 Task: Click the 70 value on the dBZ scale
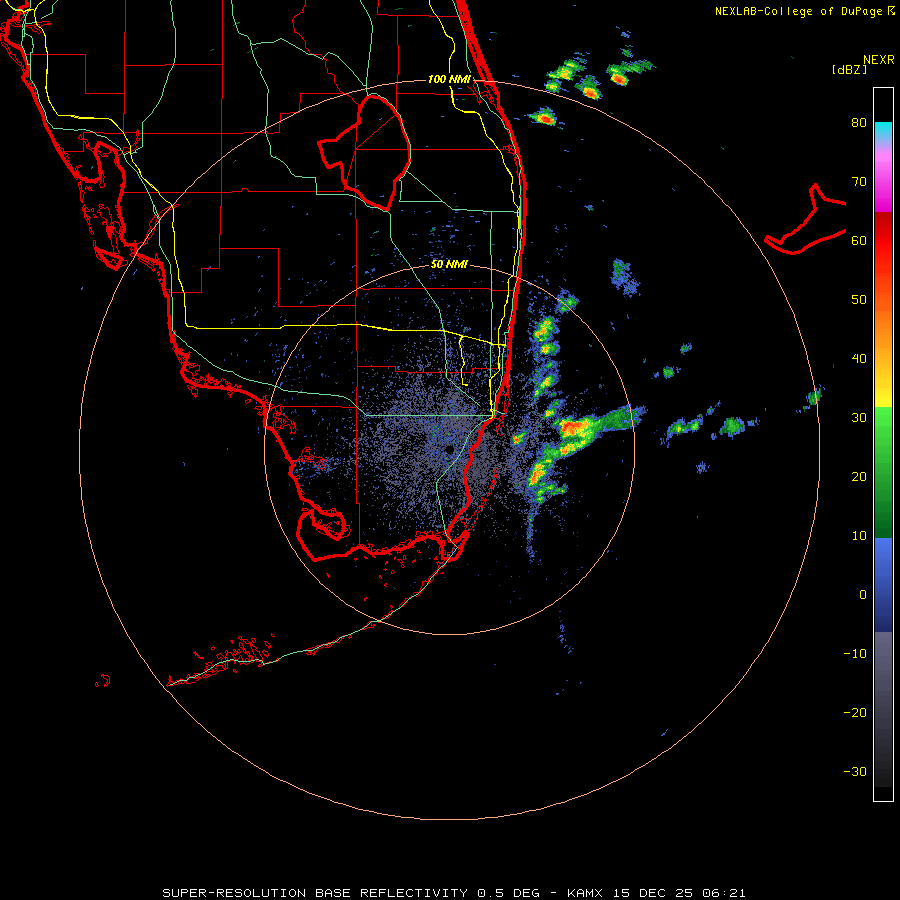[859, 182]
